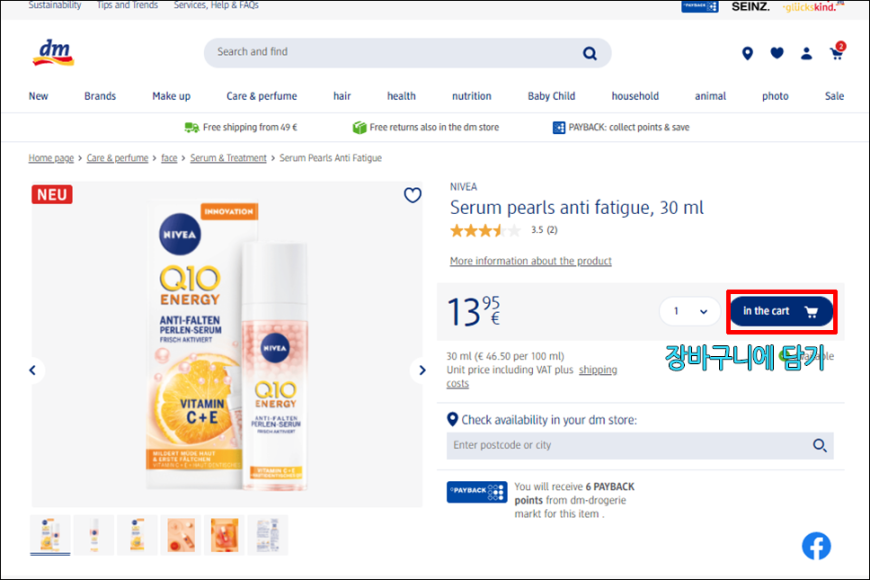
Task: Click the NIVEA brand name above the title
Action: click(463, 187)
